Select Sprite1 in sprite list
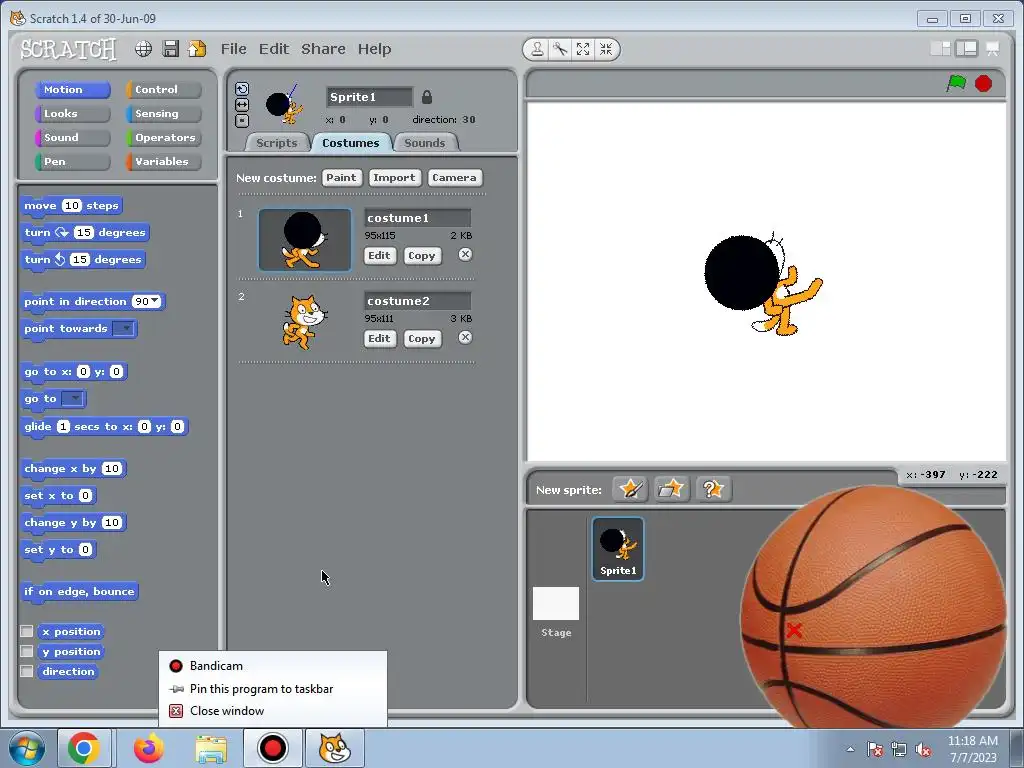This screenshot has width=1024, height=768. tap(618, 549)
